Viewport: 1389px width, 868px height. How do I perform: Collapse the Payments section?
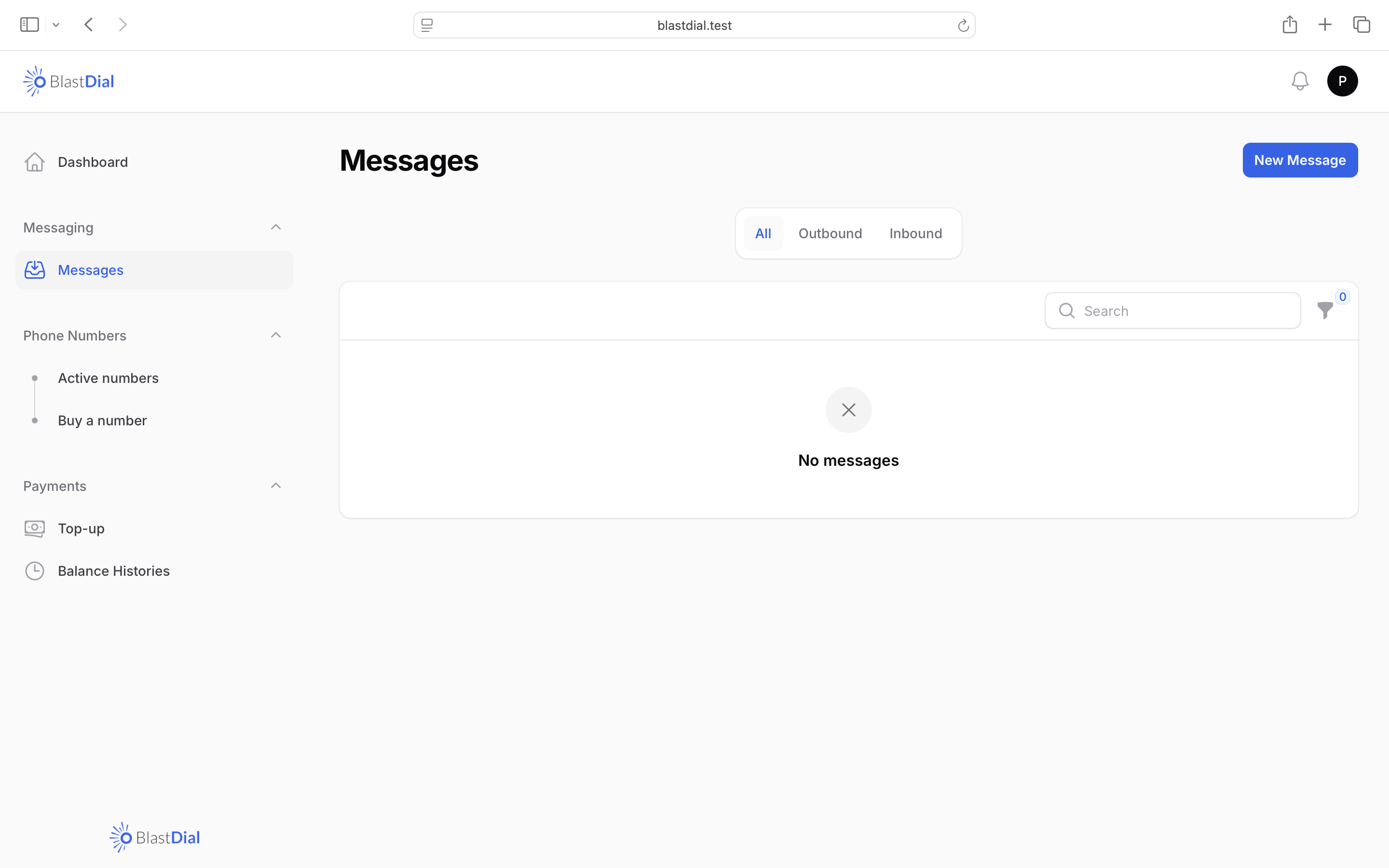(275, 486)
